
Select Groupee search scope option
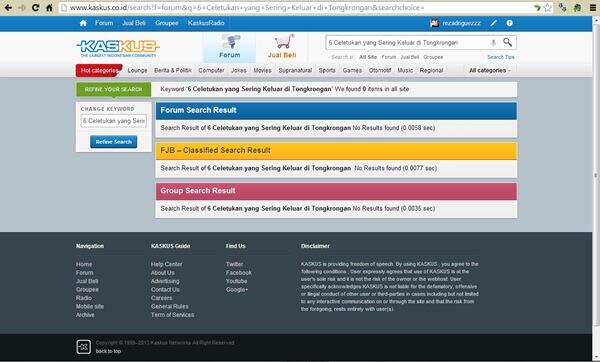[433, 57]
